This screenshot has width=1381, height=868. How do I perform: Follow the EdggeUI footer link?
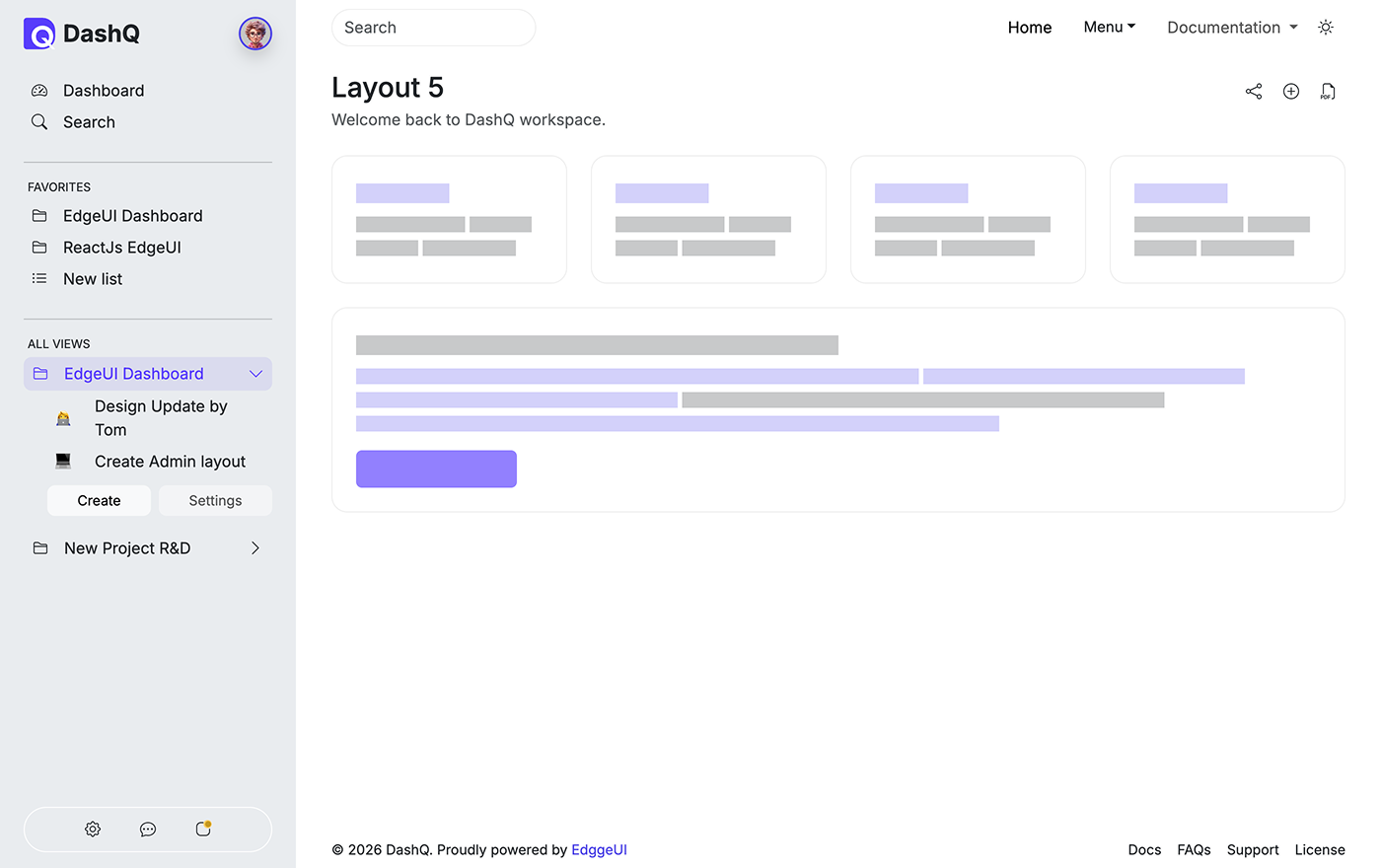[x=599, y=849]
